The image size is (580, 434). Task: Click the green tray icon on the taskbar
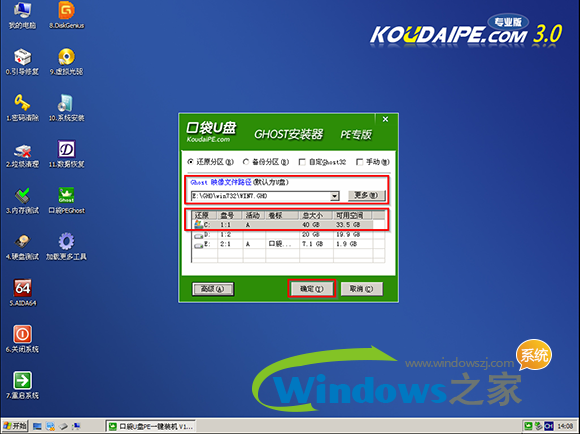528,427
